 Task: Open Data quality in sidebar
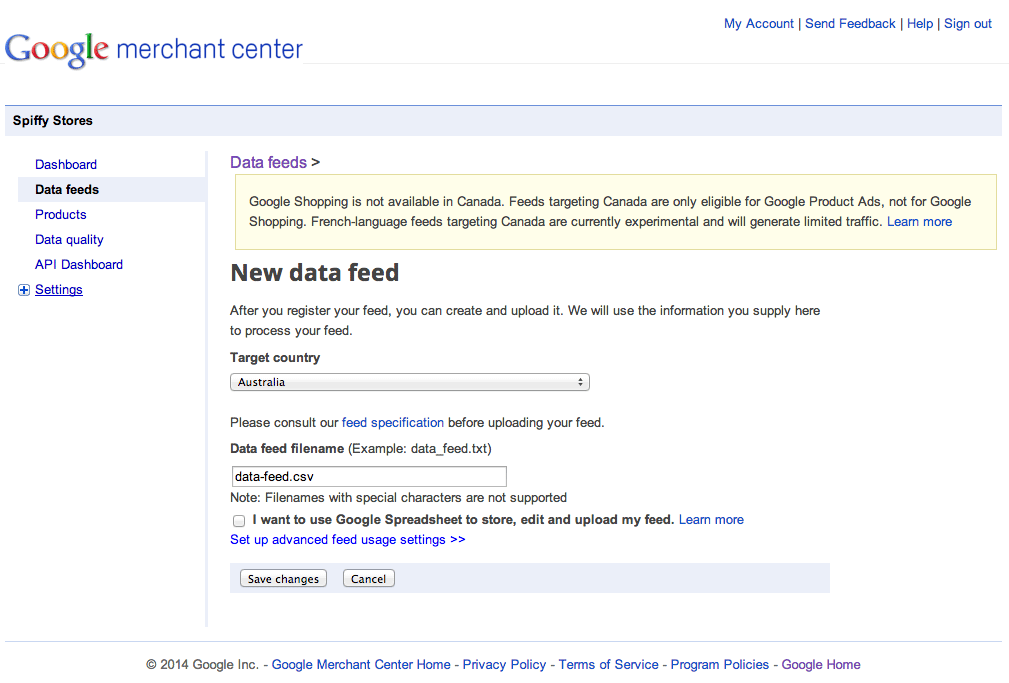[x=69, y=240]
